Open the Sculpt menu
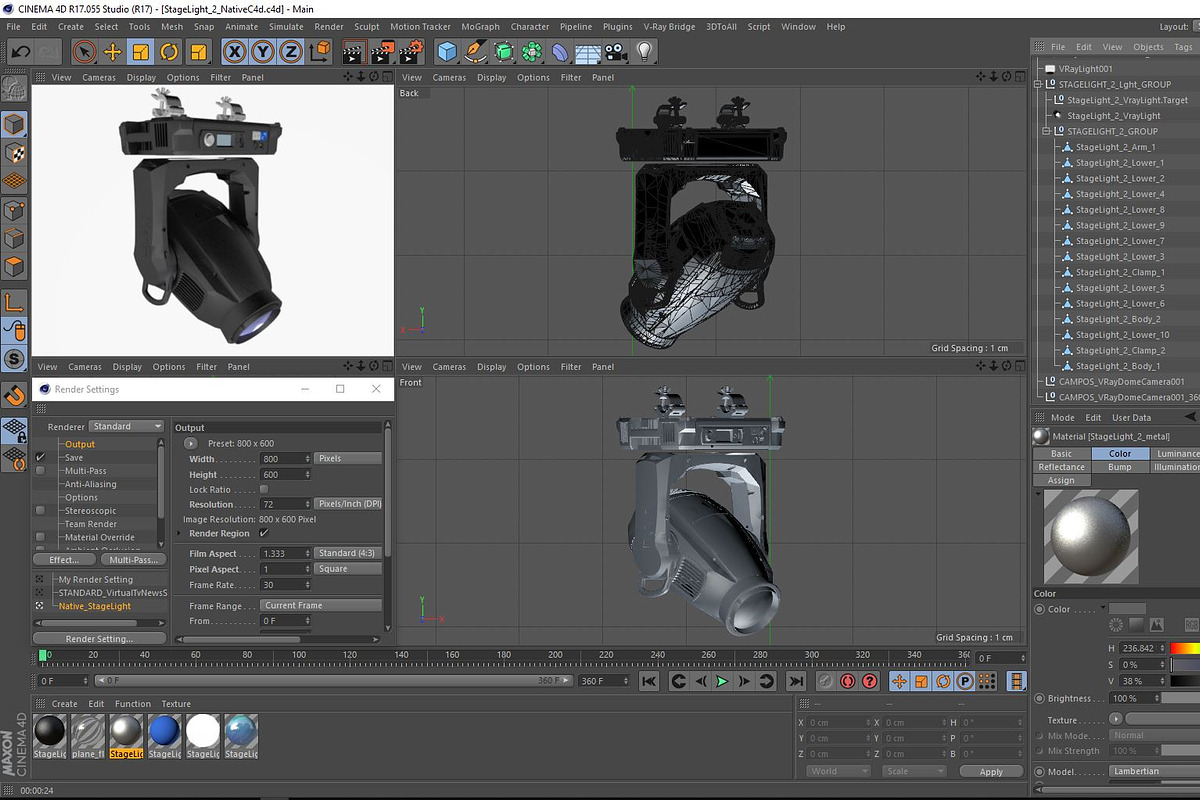 coord(367,27)
